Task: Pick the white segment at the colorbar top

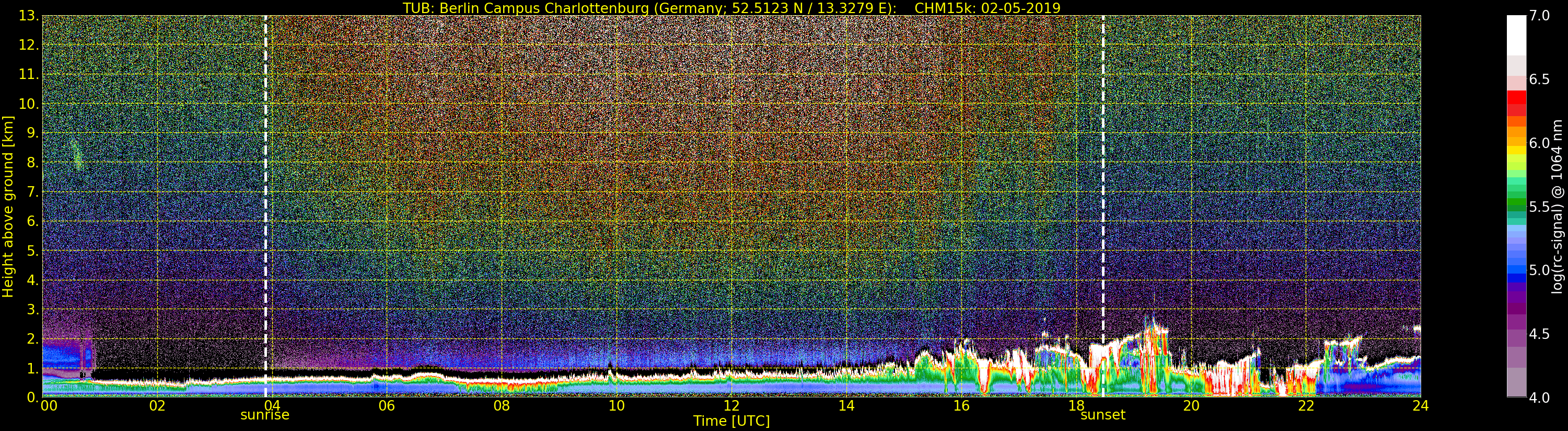Action: pyautogui.click(x=1516, y=36)
